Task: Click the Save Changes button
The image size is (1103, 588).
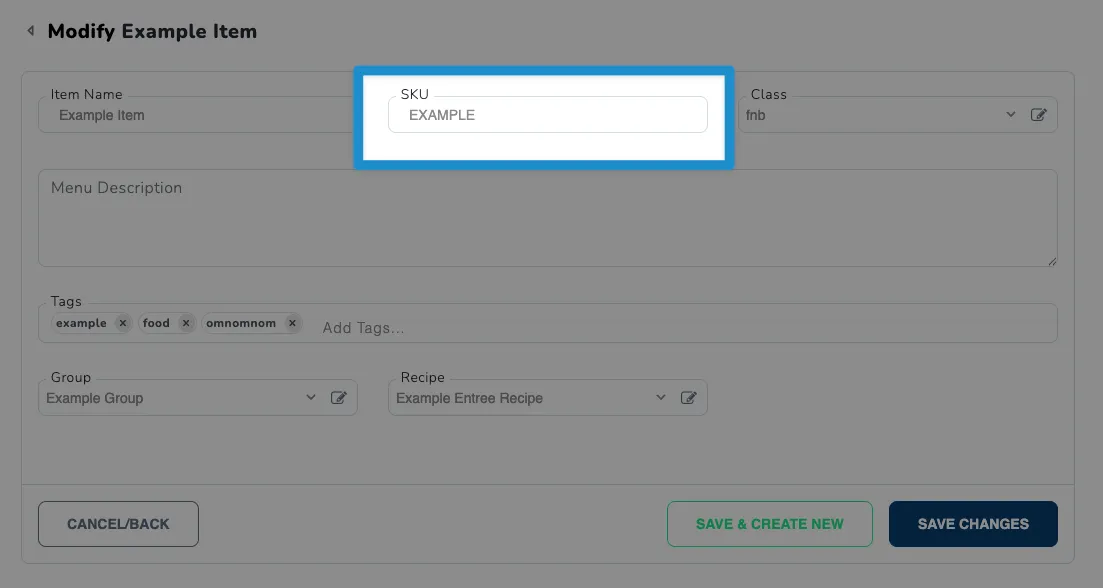Action: pyautogui.click(x=973, y=524)
